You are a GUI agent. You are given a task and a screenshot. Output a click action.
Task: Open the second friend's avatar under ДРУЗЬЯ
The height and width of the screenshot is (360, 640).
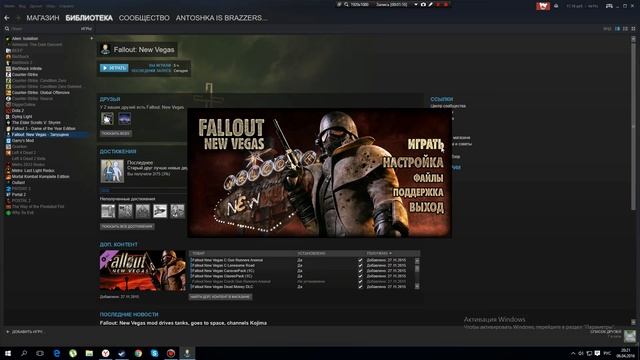coord(124,119)
